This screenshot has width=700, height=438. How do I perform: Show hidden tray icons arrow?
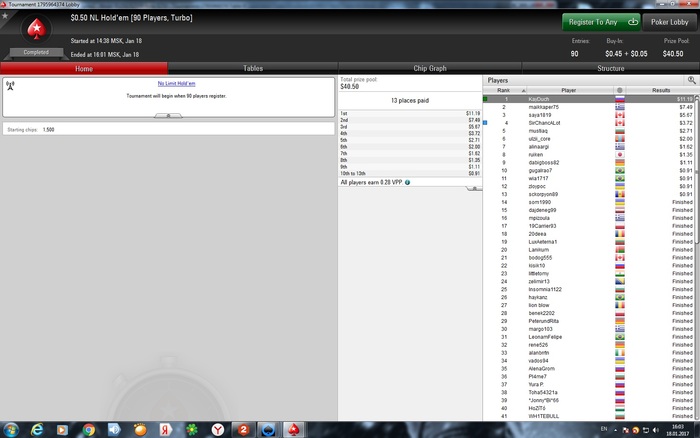616,430
